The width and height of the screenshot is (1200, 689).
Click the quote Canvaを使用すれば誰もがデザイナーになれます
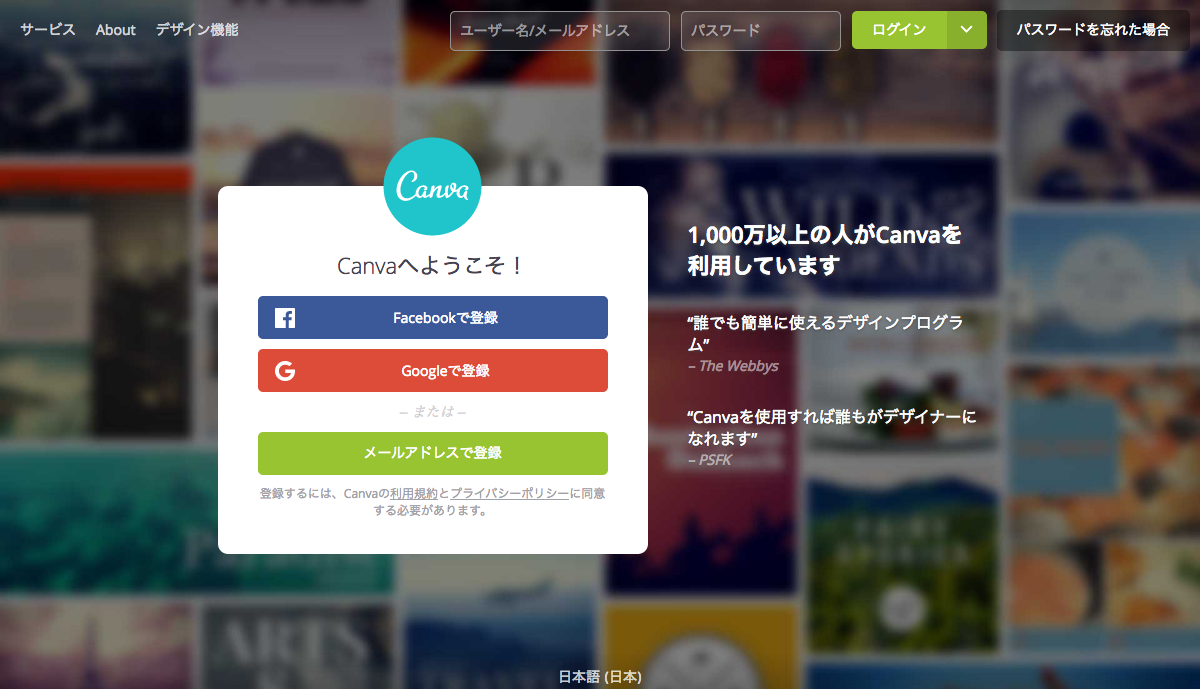(832, 427)
